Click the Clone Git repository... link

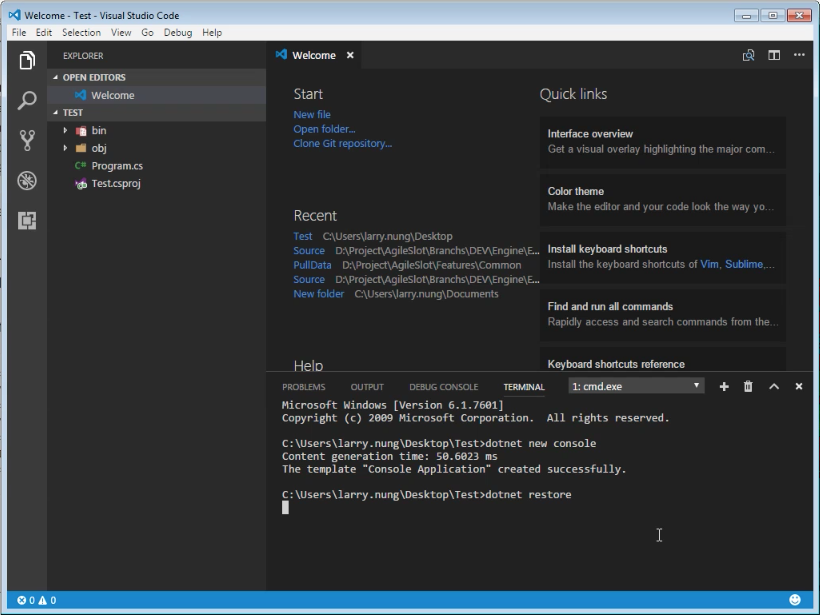pos(343,143)
